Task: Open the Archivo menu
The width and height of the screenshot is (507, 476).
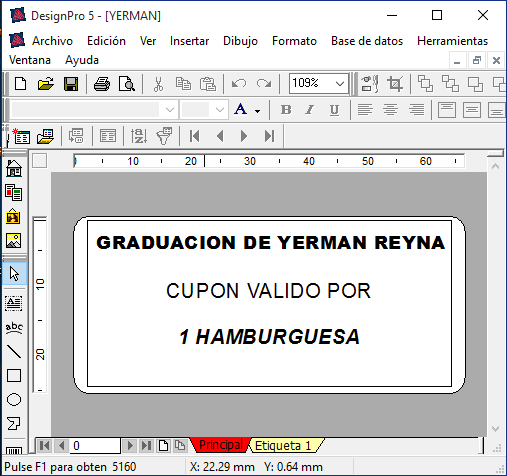Action: pyautogui.click(x=52, y=41)
